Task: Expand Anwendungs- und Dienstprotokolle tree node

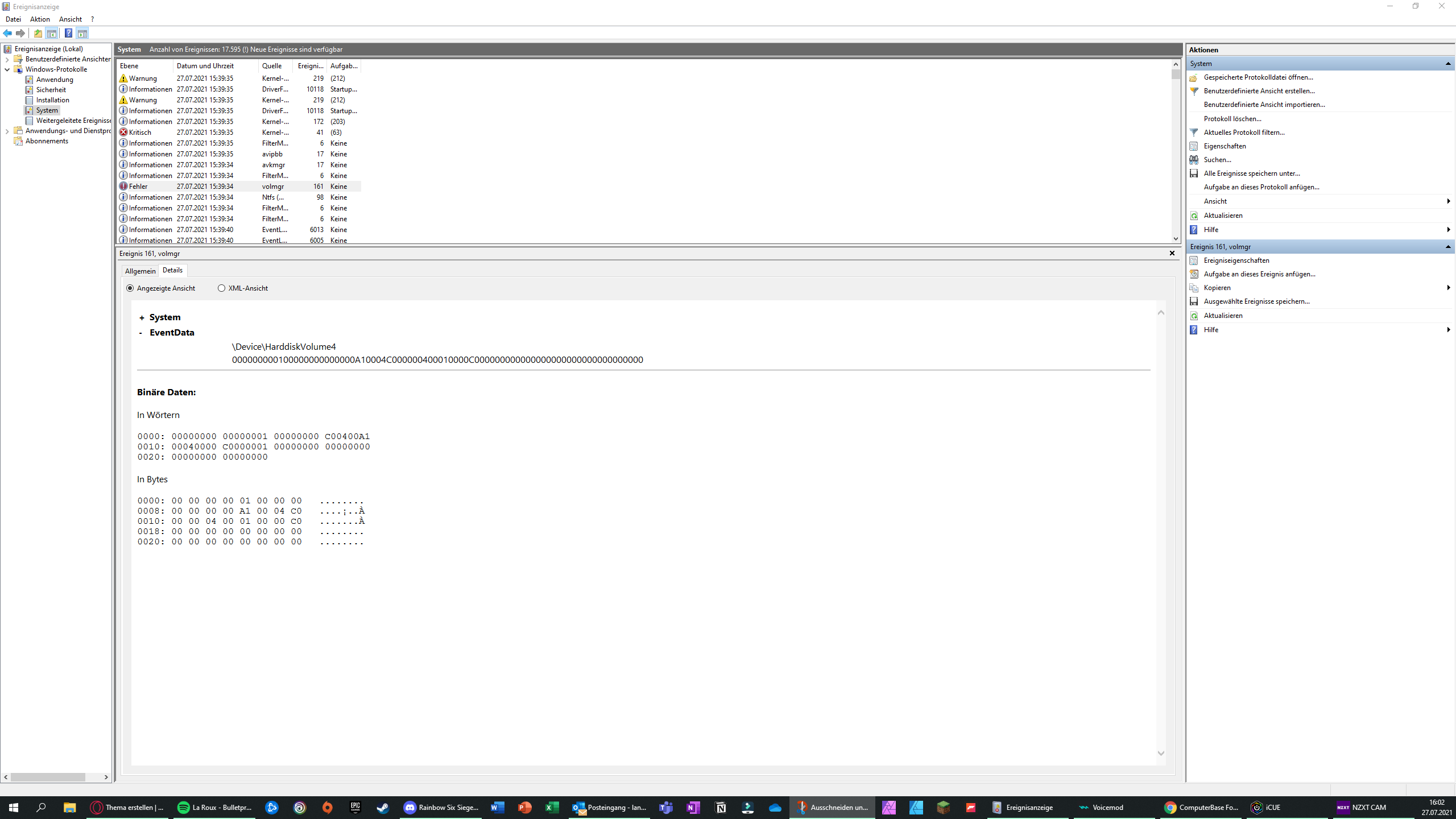Action: (x=7, y=131)
